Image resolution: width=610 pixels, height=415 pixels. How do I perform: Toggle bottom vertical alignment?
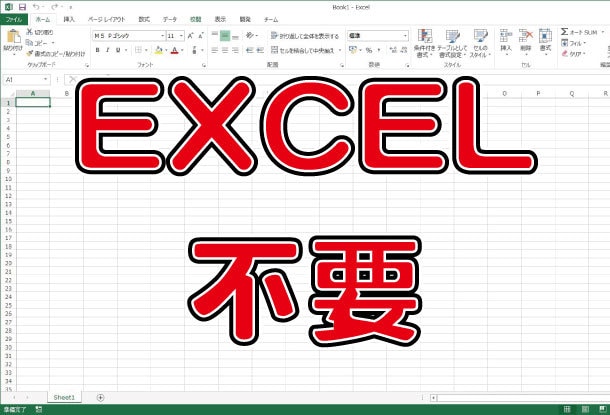pos(235,36)
